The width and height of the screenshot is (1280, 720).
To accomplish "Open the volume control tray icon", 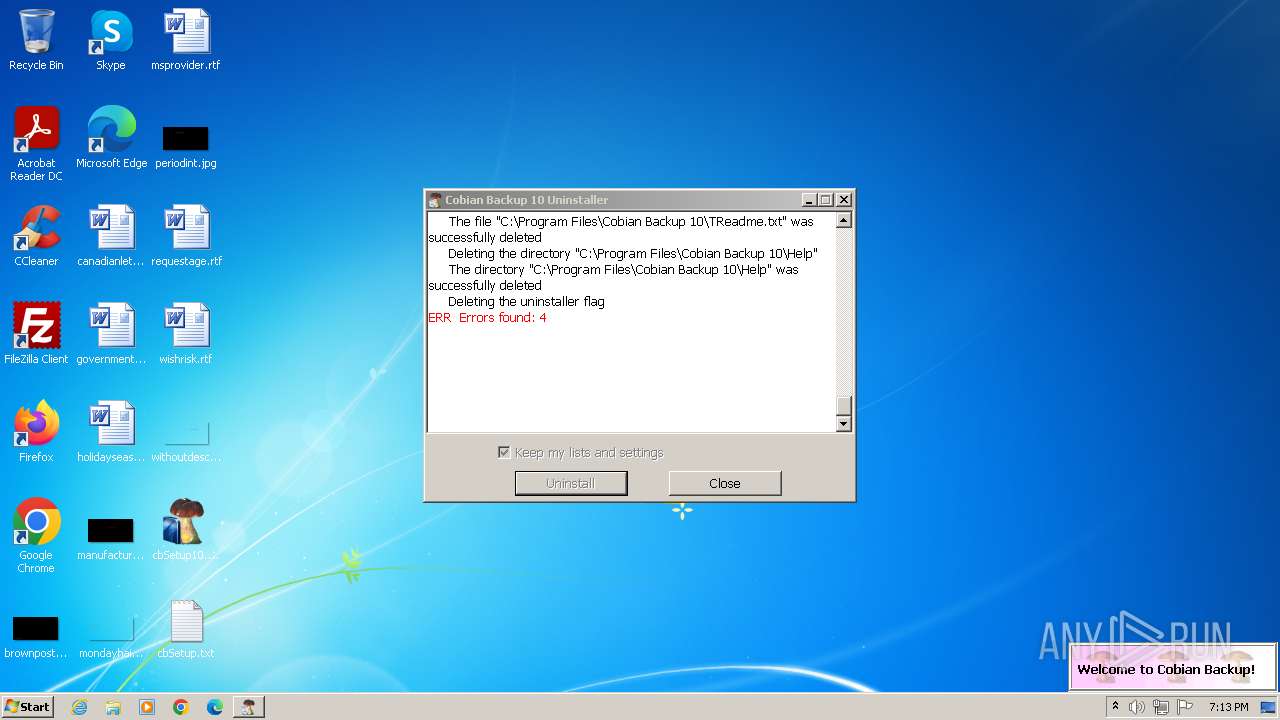I will (x=1137, y=707).
